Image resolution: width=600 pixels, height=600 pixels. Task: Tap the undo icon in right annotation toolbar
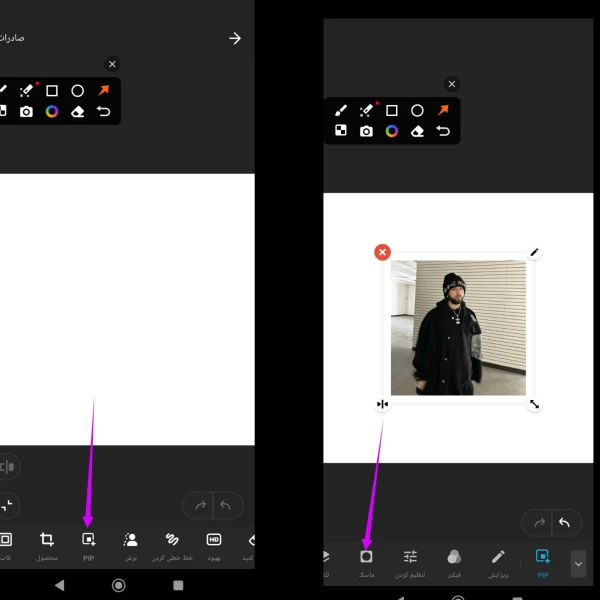(443, 131)
